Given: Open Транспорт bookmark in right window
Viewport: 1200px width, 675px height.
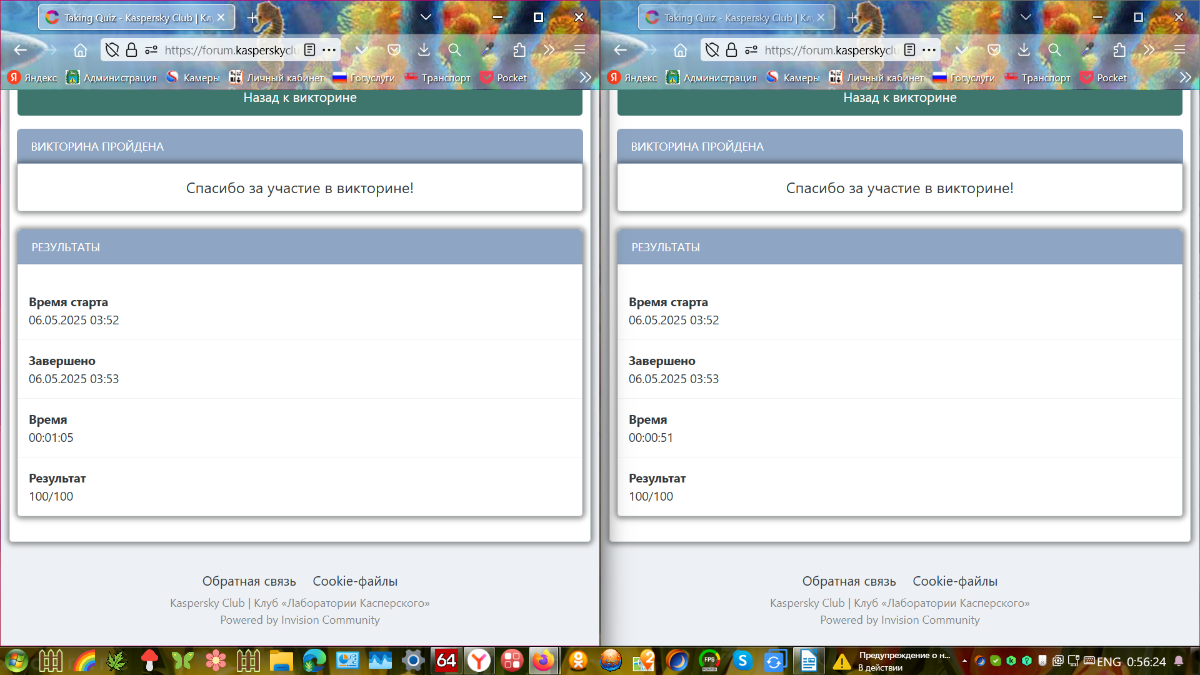Looking at the screenshot, I should pos(1038,77).
